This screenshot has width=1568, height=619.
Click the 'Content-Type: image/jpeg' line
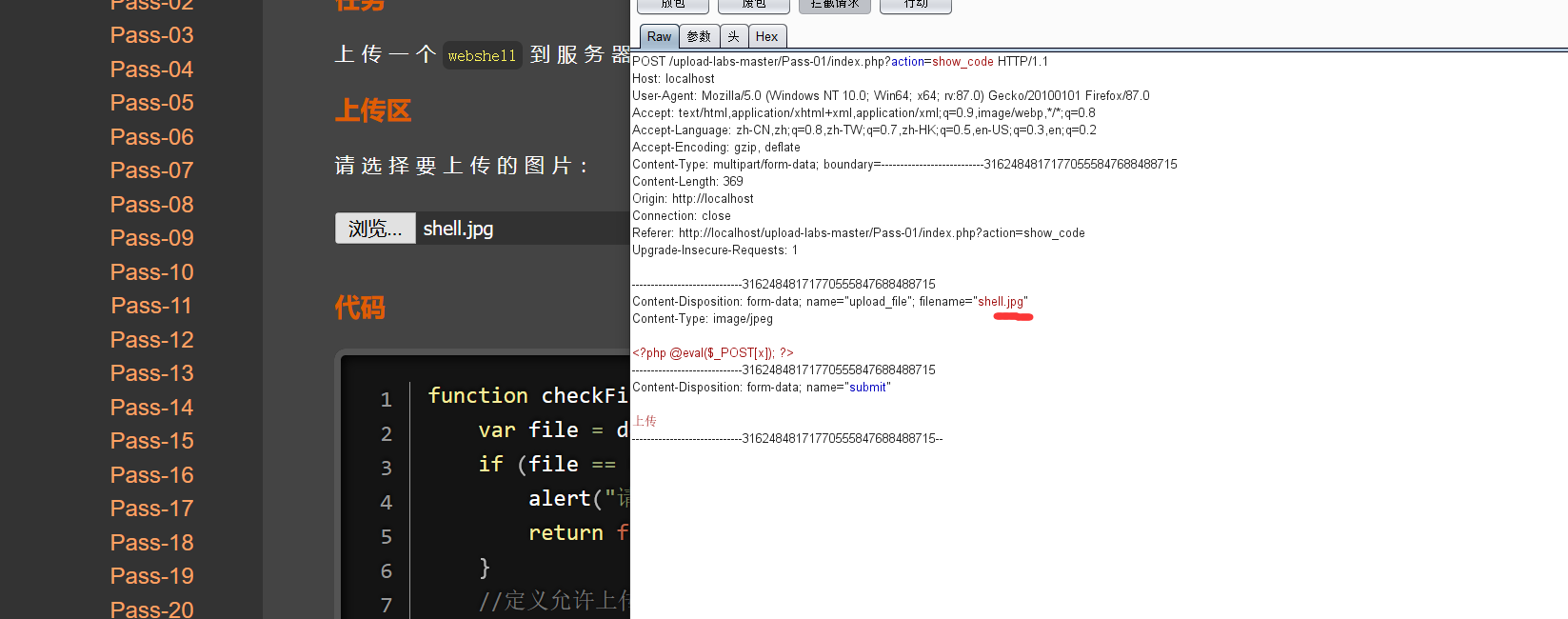pos(703,319)
